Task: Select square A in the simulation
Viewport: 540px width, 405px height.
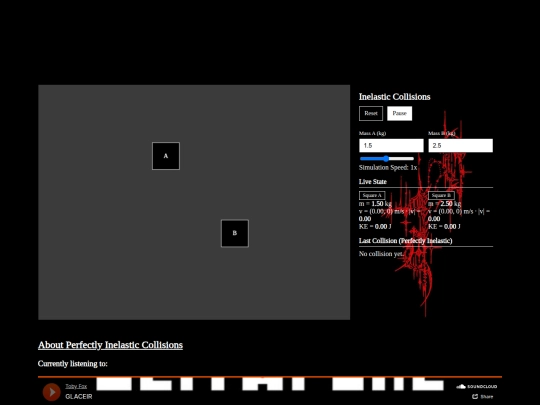Action: pos(166,156)
